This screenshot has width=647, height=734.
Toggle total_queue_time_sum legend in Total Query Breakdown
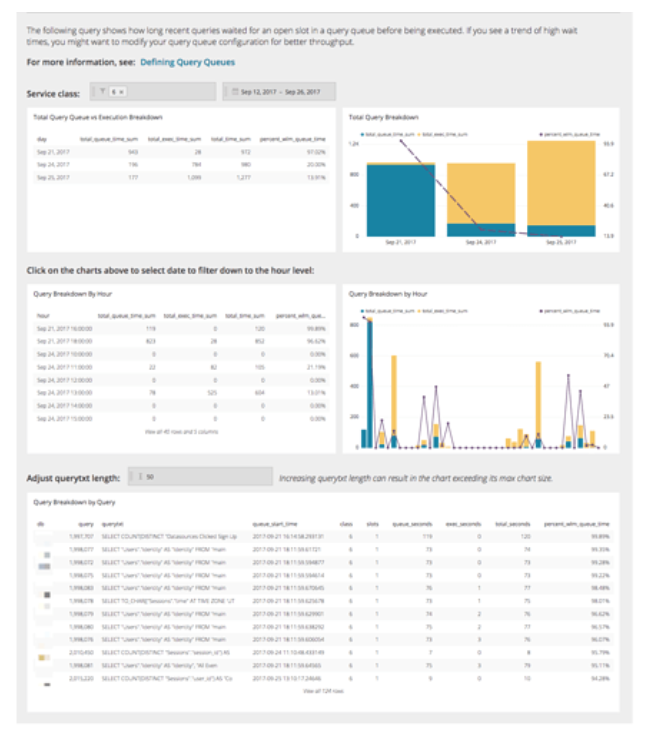[x=387, y=134]
